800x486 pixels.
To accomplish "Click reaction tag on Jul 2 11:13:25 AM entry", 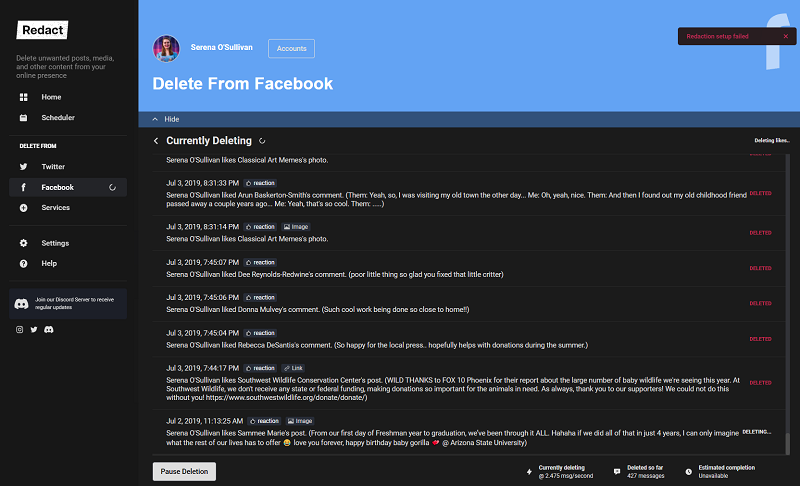I will pos(264,421).
